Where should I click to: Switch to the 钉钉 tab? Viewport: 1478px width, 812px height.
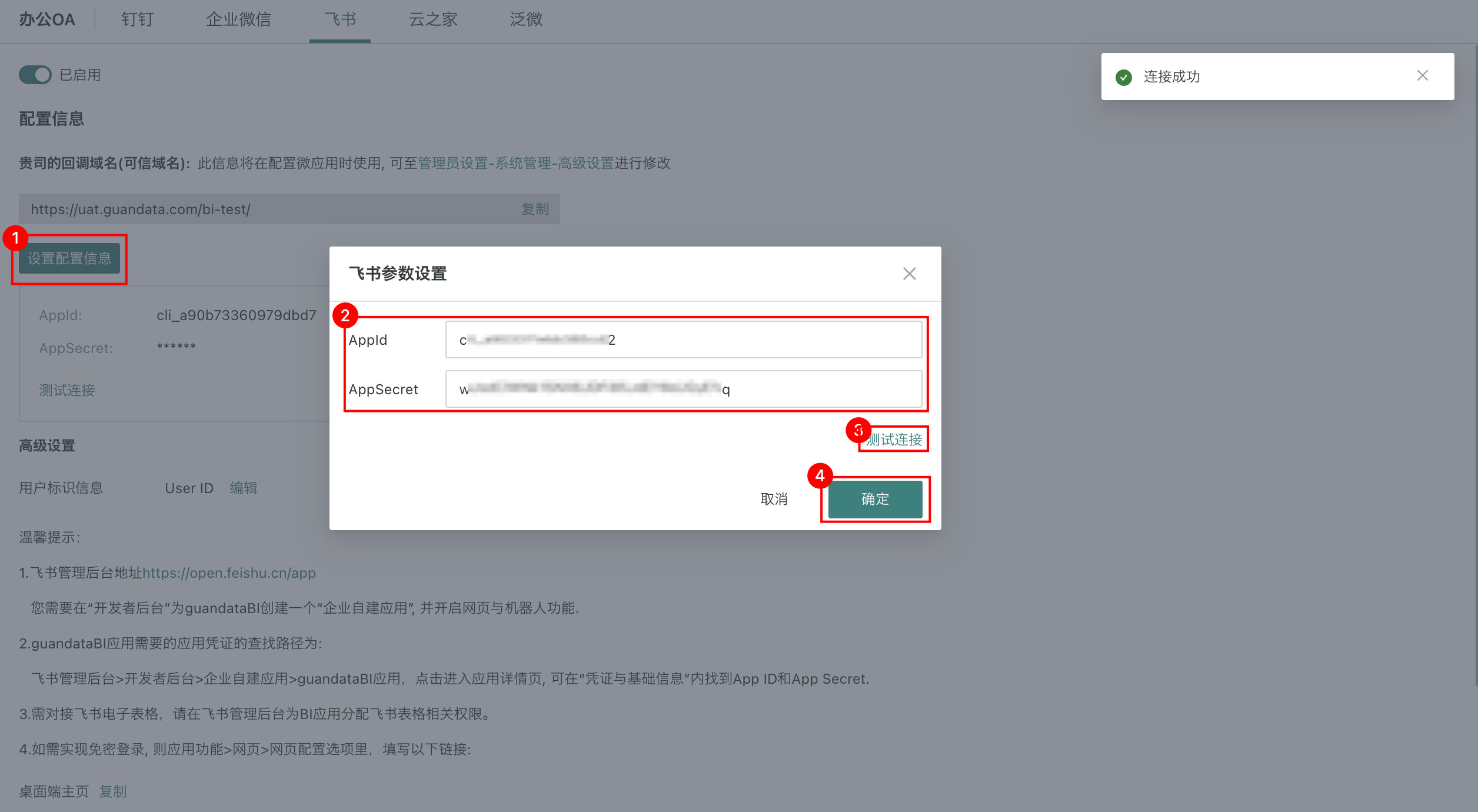click(x=137, y=19)
